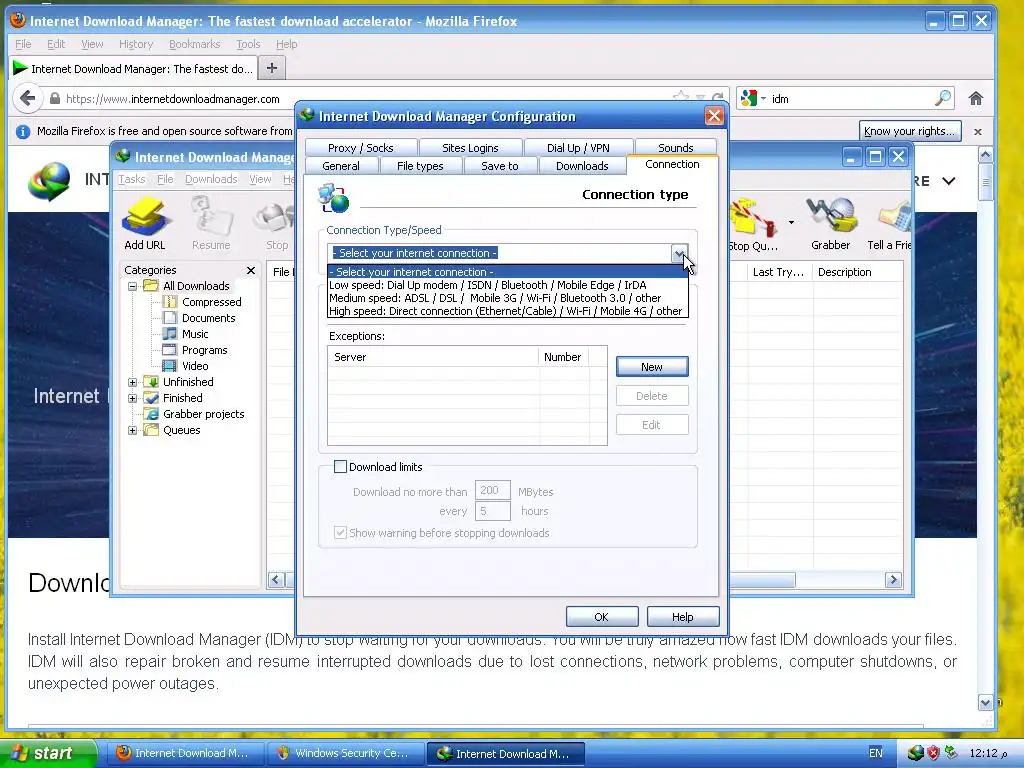The height and width of the screenshot is (768, 1024).
Task: Select Grabber projects in category tree
Action: coord(203,414)
